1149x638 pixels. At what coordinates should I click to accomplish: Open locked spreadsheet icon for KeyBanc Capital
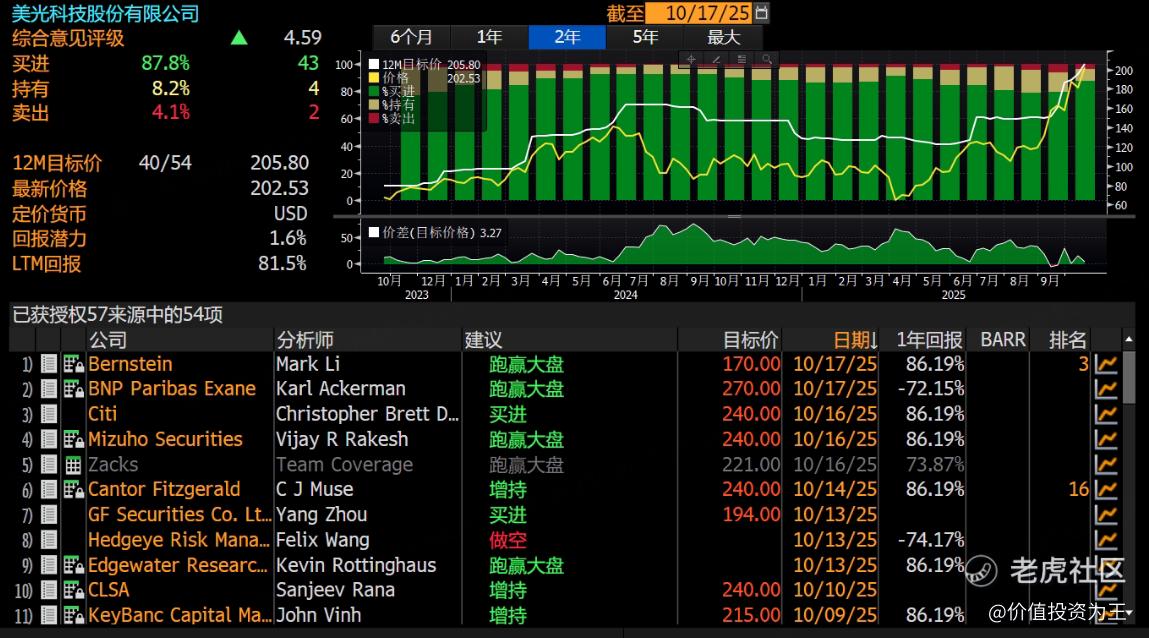73,615
